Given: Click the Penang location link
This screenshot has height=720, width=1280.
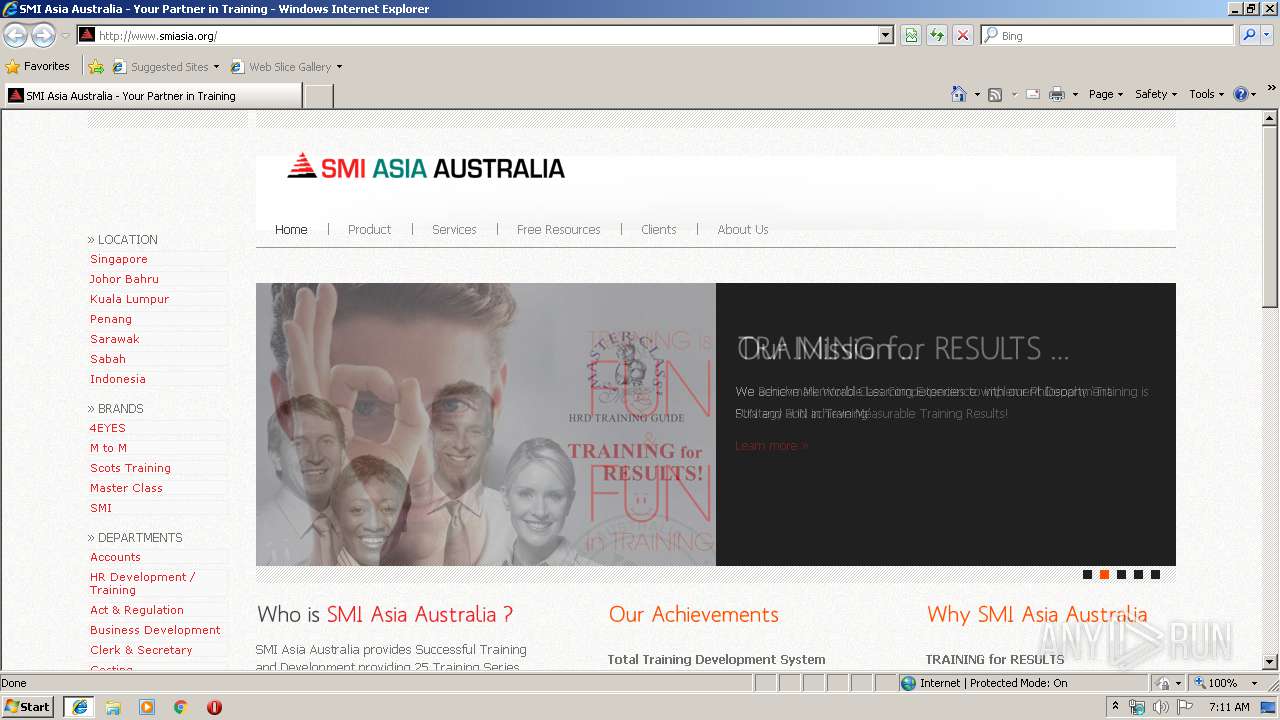Looking at the screenshot, I should tap(110, 319).
